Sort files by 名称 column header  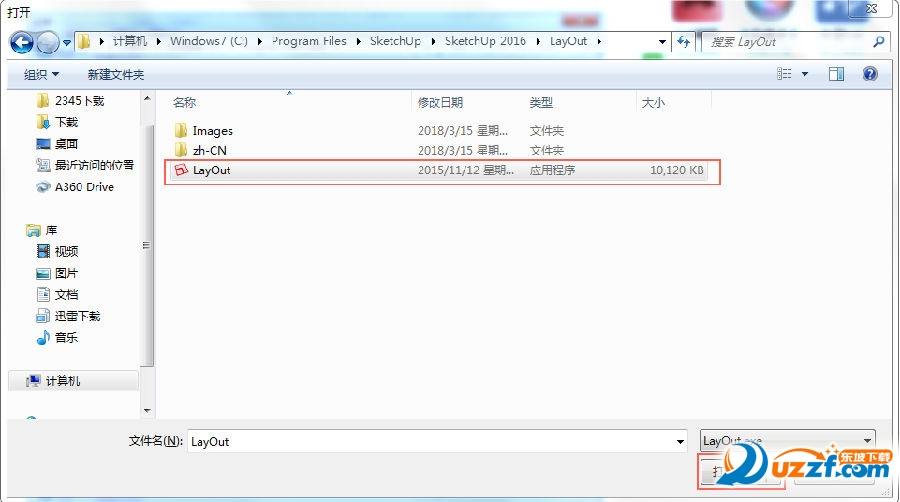click(x=184, y=103)
